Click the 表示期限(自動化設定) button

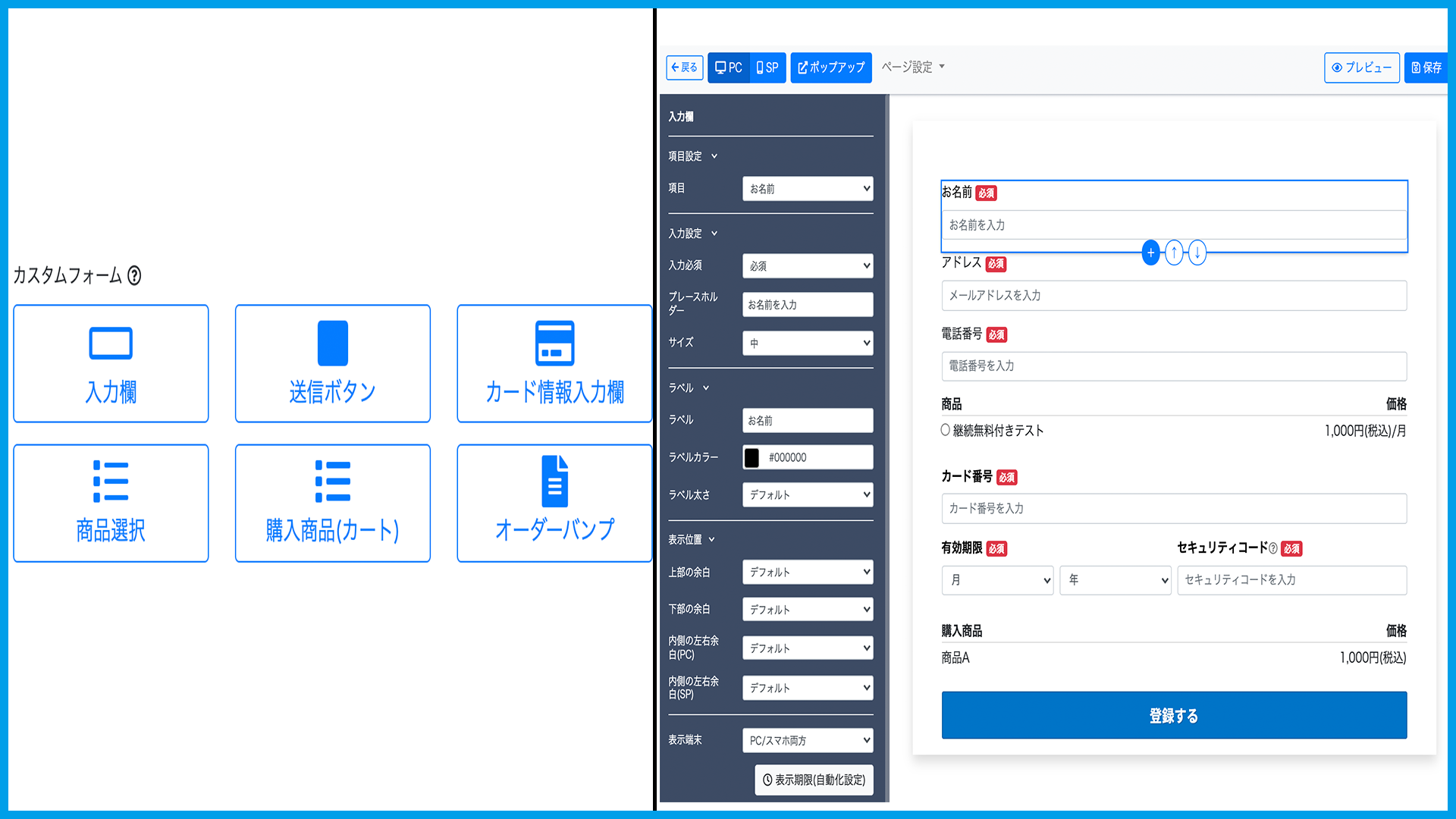pos(814,780)
